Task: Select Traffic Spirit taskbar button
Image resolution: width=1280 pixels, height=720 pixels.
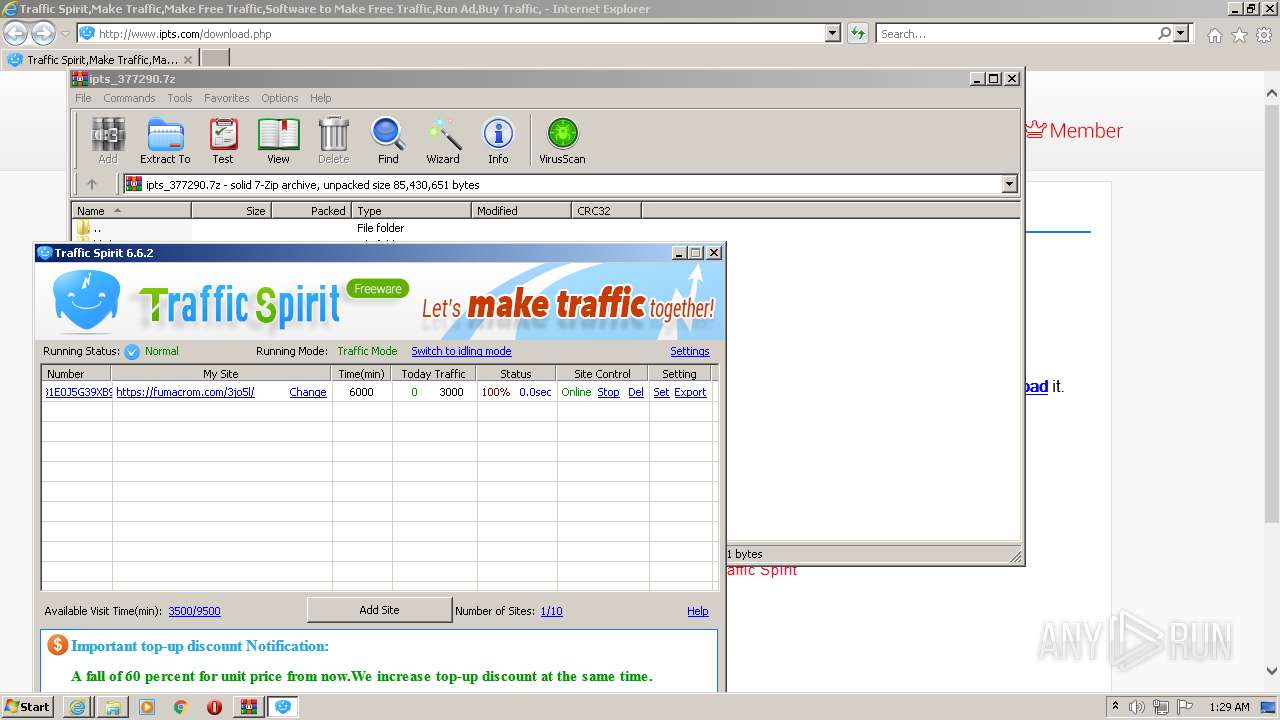Action: [283, 707]
